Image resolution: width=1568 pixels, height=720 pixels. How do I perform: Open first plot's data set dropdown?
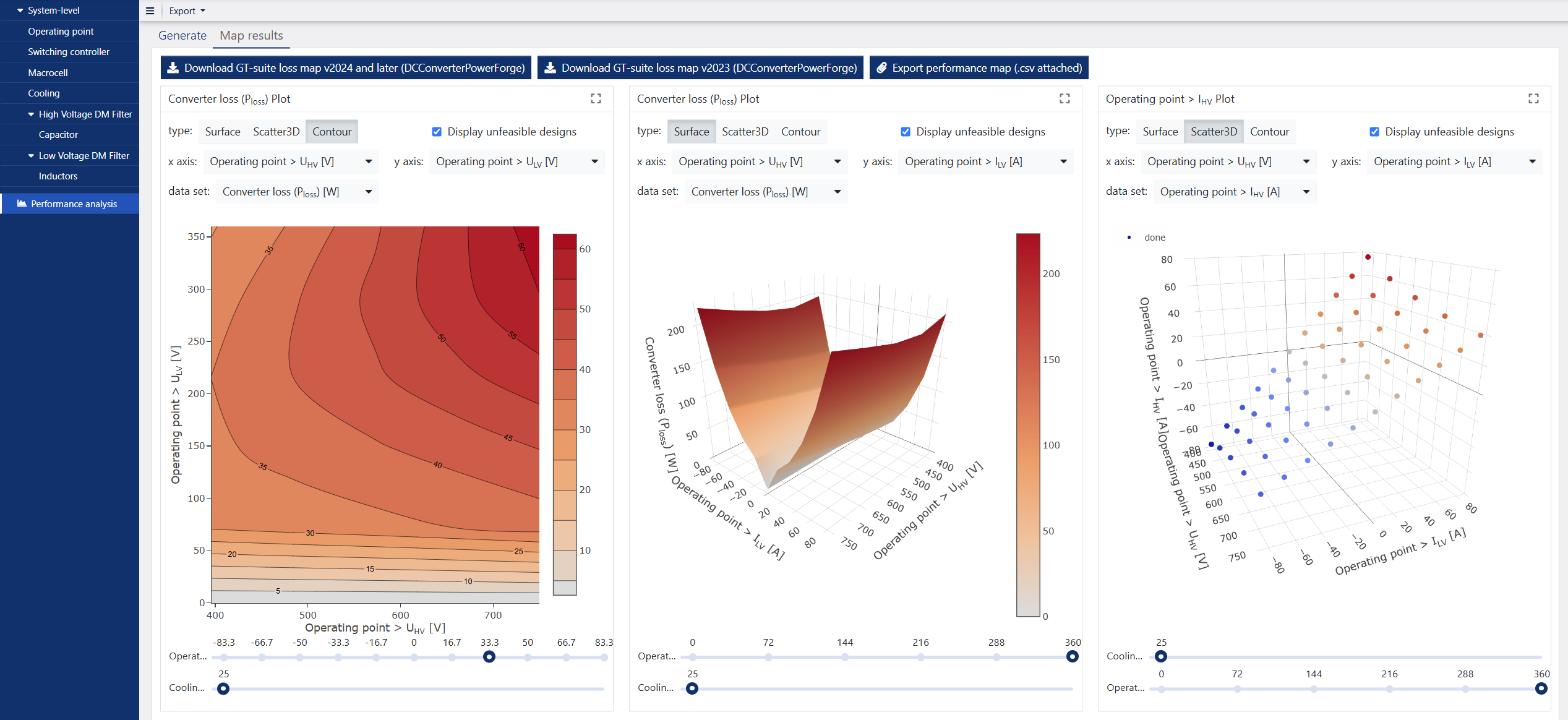coord(297,192)
